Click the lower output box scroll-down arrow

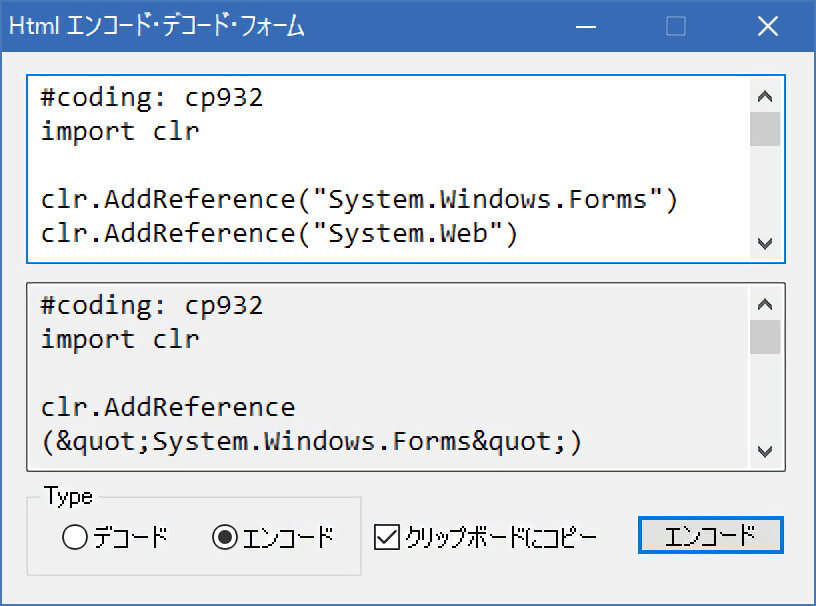click(x=765, y=451)
